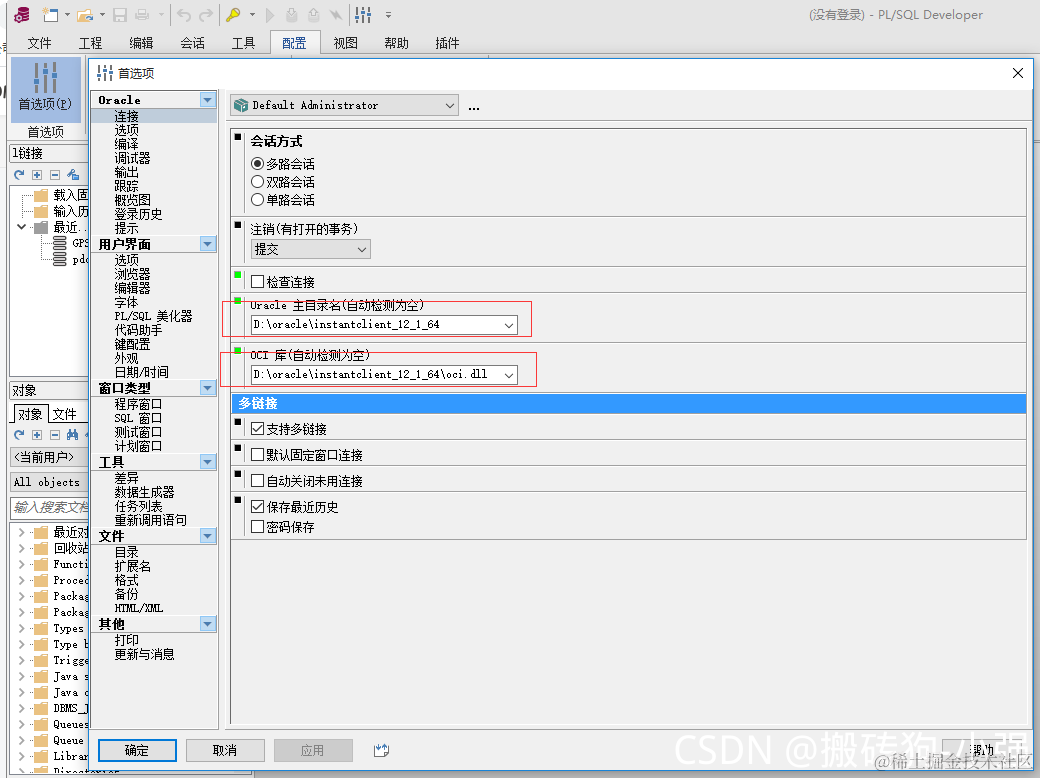1040x778 pixels.
Task: Open the Oracle 主目录名 dropdown arrow
Action: click(x=509, y=325)
